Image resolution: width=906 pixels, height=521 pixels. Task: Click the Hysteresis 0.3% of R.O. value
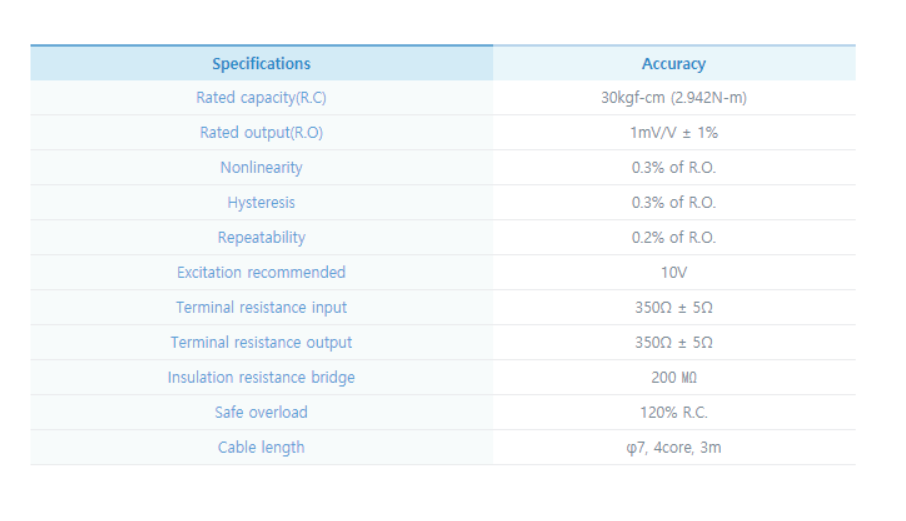673,203
